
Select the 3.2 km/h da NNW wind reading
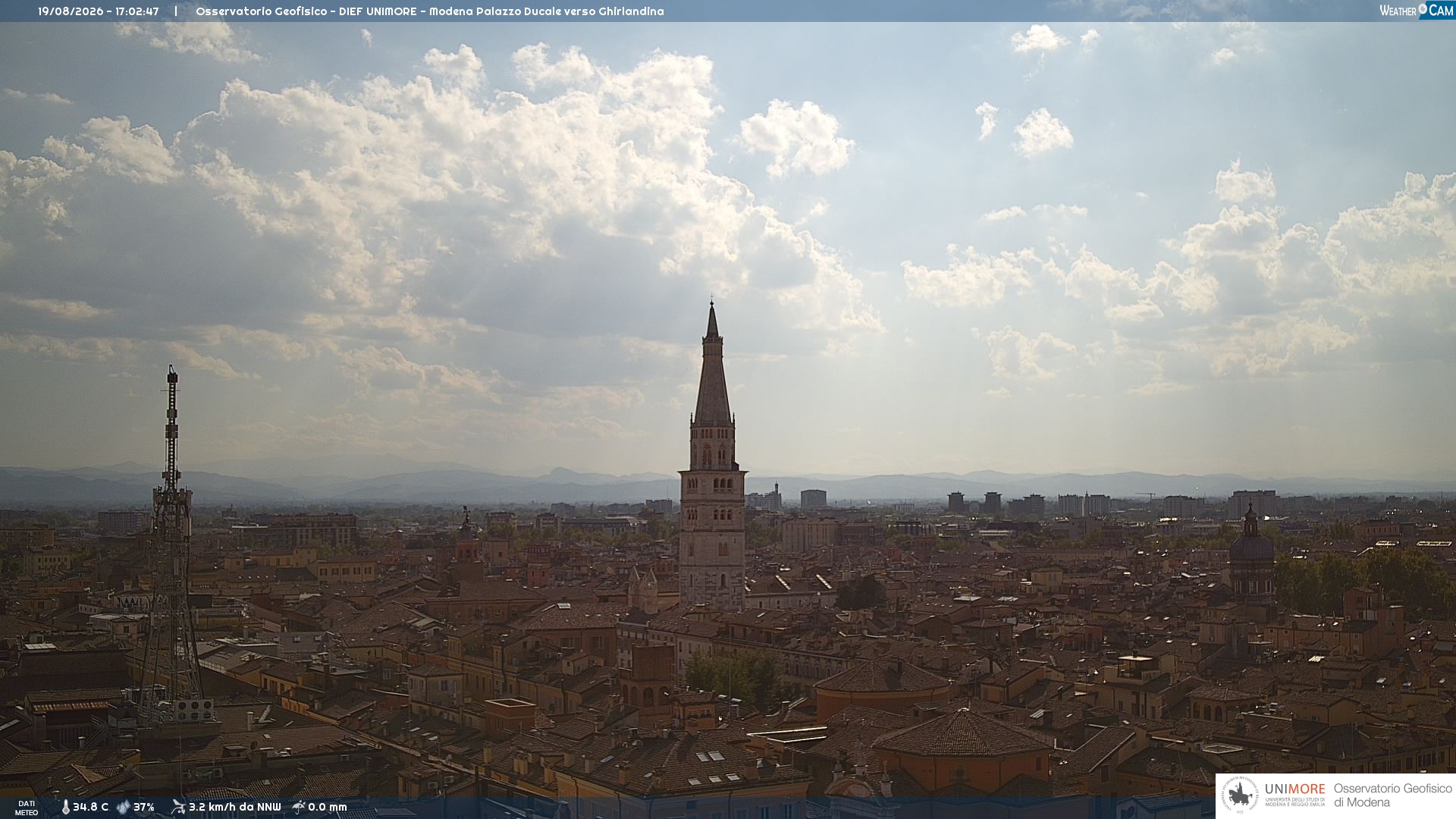tap(234, 807)
